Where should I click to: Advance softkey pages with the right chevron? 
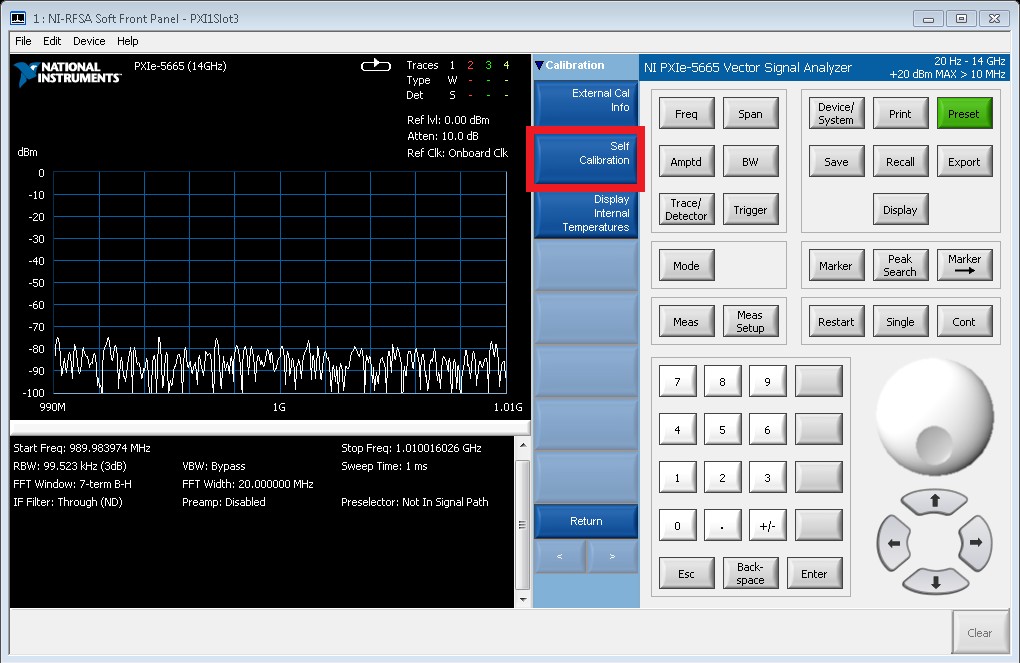point(611,557)
